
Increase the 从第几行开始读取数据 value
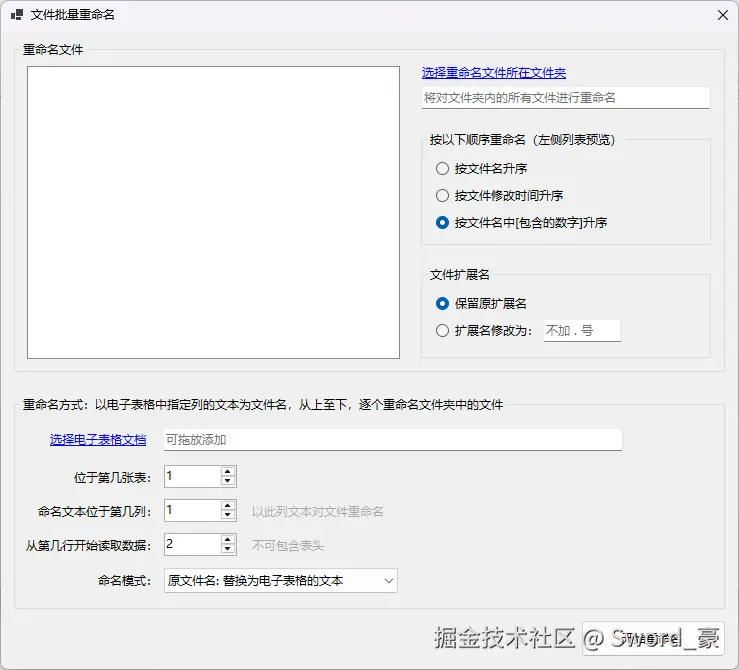point(228,539)
